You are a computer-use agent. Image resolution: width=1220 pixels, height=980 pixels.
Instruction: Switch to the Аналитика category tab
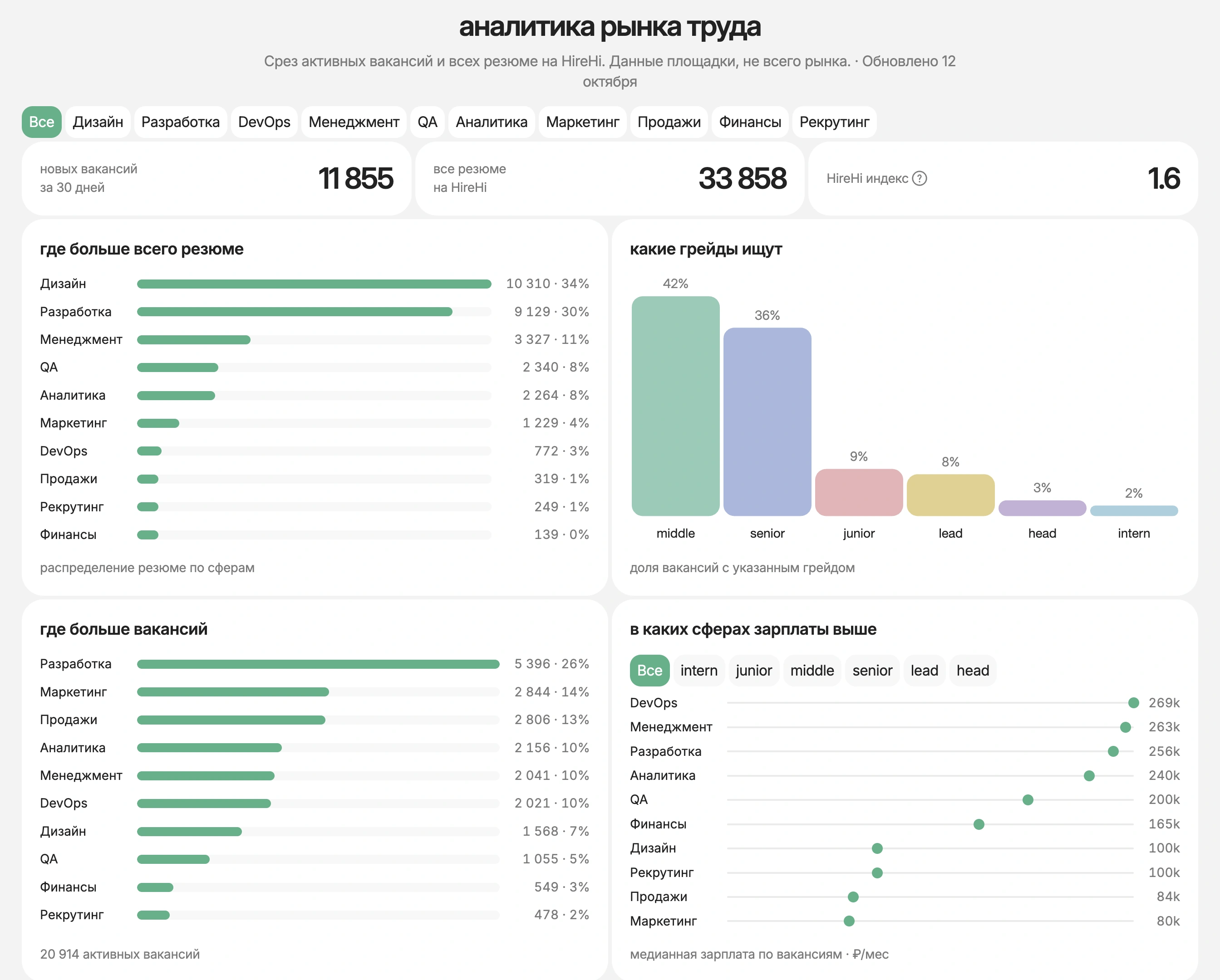point(492,122)
